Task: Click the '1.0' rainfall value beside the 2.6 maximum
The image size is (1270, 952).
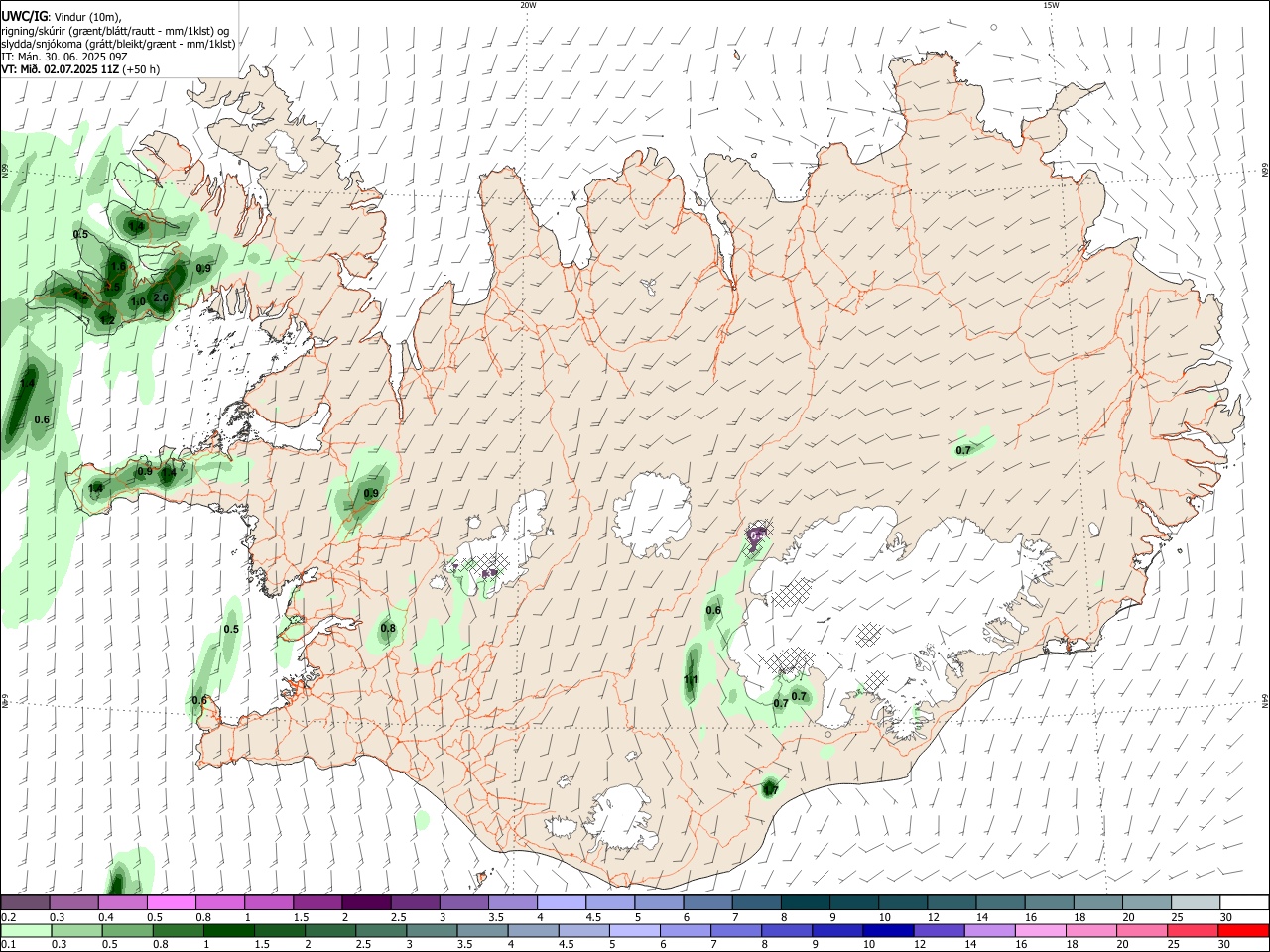Action: 138,301
